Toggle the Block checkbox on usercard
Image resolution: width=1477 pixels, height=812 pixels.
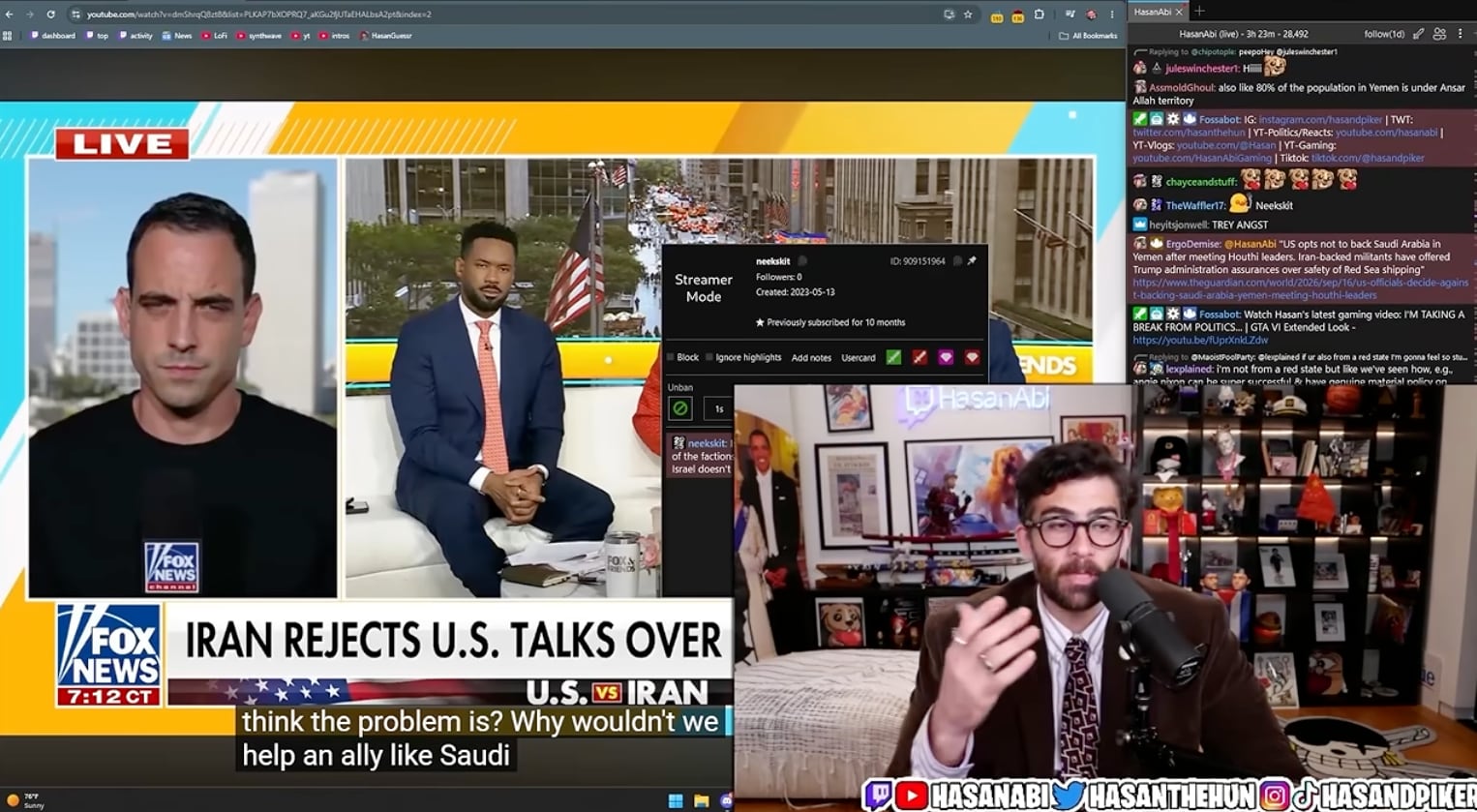click(671, 357)
